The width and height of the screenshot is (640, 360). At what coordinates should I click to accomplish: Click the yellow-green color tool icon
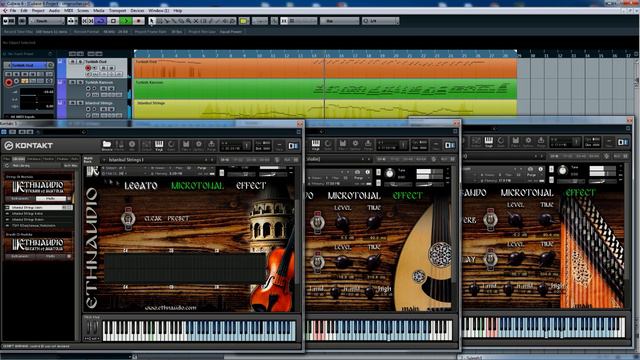pyautogui.click(x=244, y=21)
